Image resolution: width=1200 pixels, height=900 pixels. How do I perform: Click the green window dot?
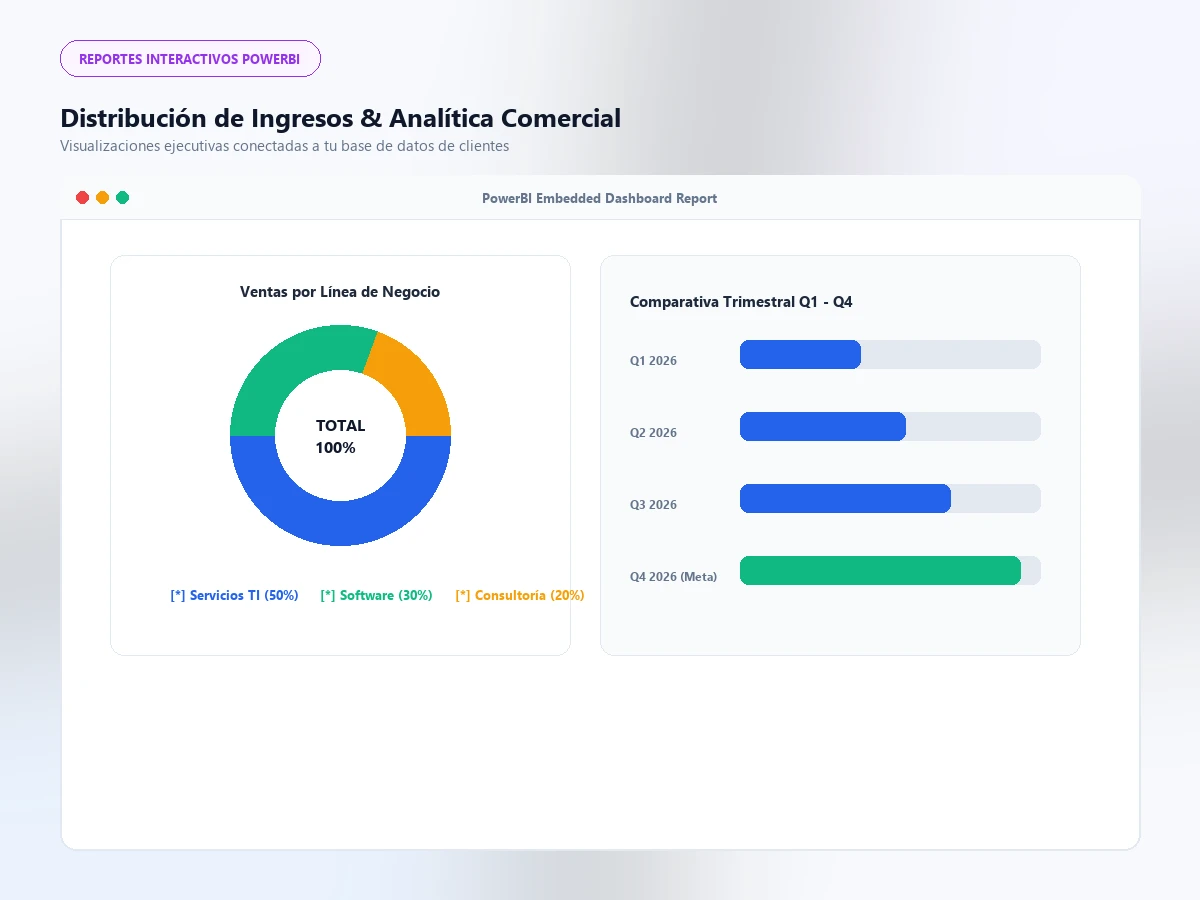point(122,198)
